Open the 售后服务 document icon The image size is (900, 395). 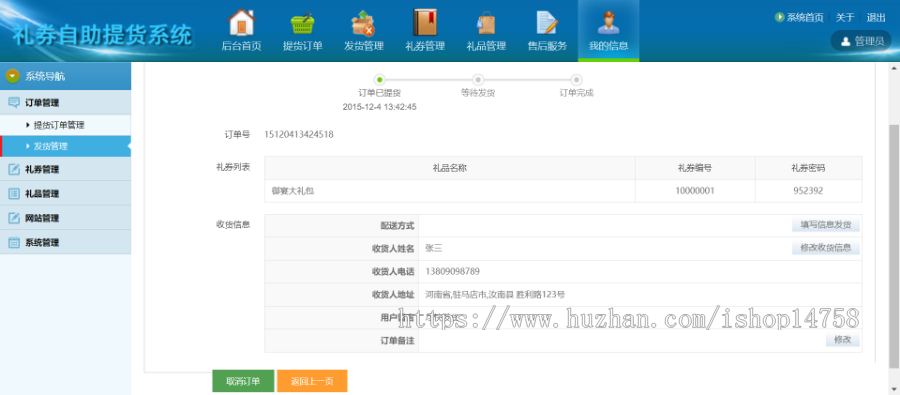[547, 23]
